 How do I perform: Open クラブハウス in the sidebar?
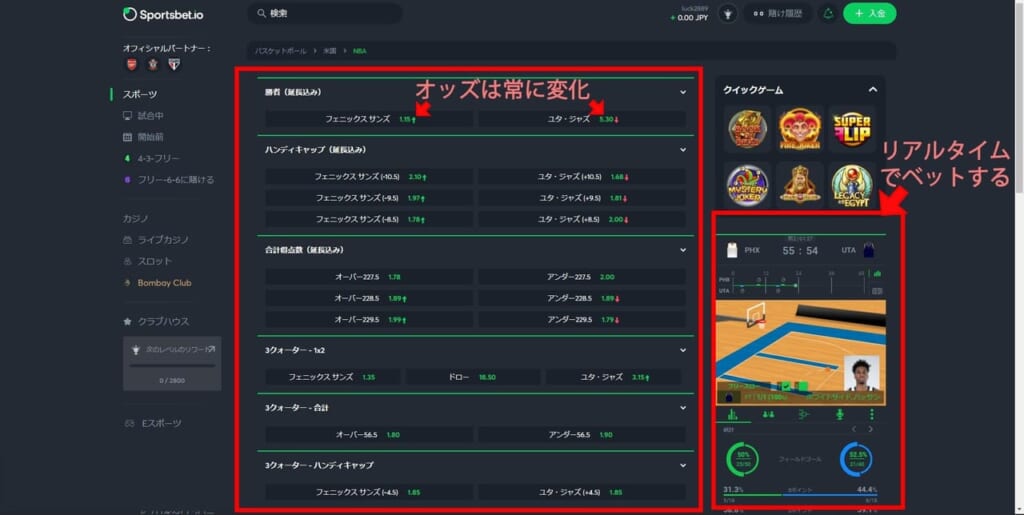pos(156,321)
